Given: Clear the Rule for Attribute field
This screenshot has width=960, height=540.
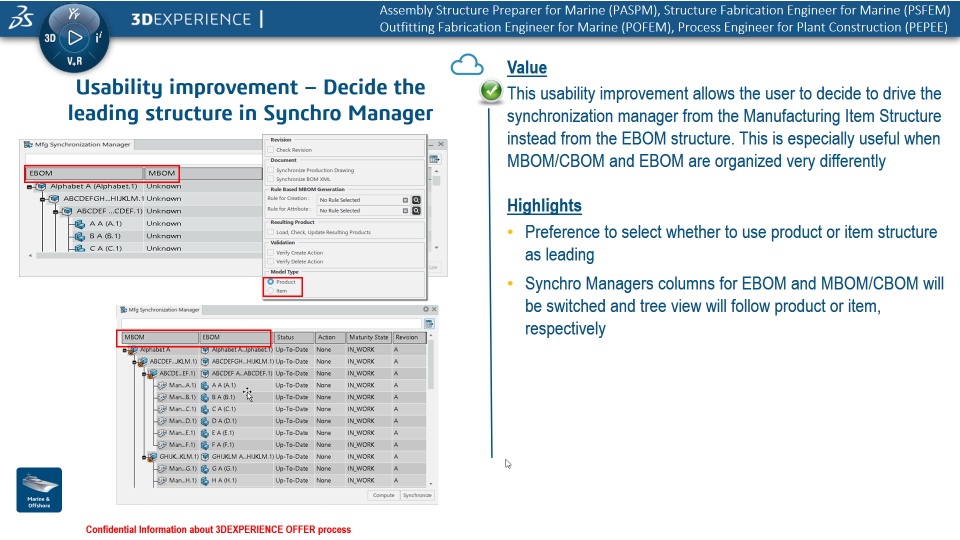Looking at the screenshot, I should pos(405,211).
